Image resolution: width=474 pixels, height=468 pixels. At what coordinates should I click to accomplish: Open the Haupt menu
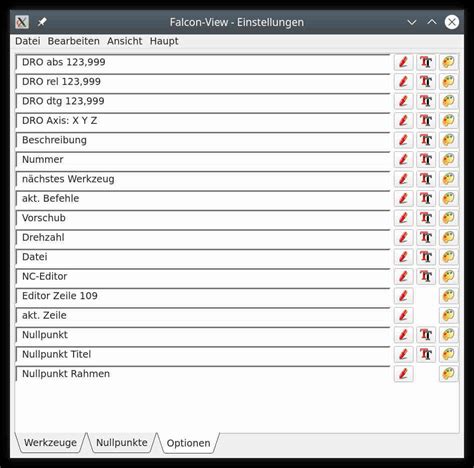[x=164, y=41]
